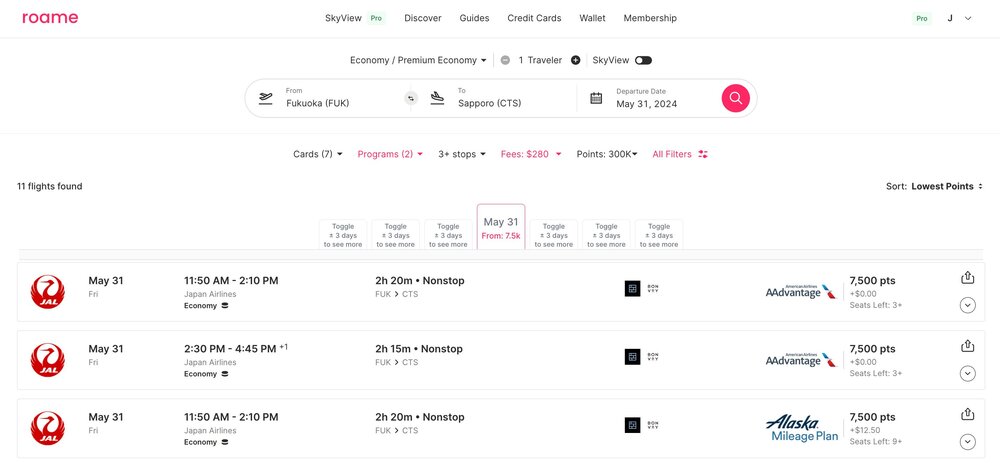The image size is (1000, 463).
Task: Click the roame logo
Action: pyautogui.click(x=50, y=18)
